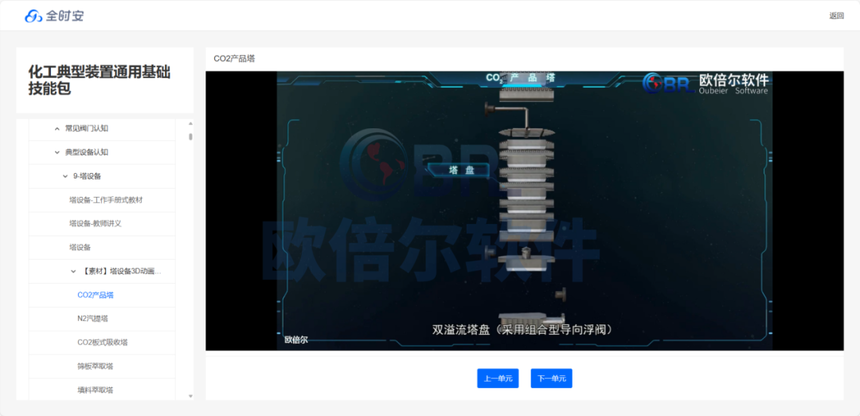Click the 欧倍尔软件 logo in video
The width and height of the screenshot is (860, 416).
706,83
